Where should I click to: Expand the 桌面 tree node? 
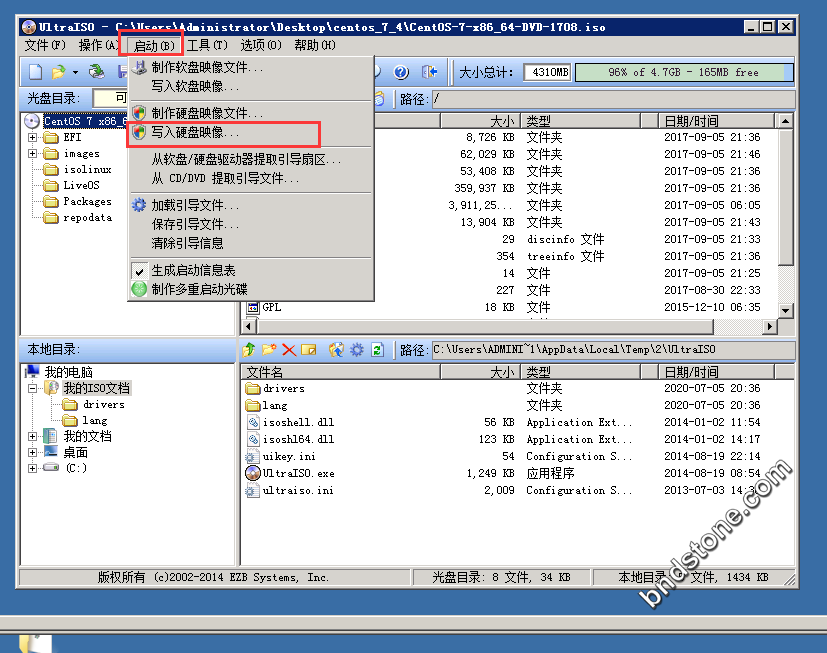tap(33, 453)
